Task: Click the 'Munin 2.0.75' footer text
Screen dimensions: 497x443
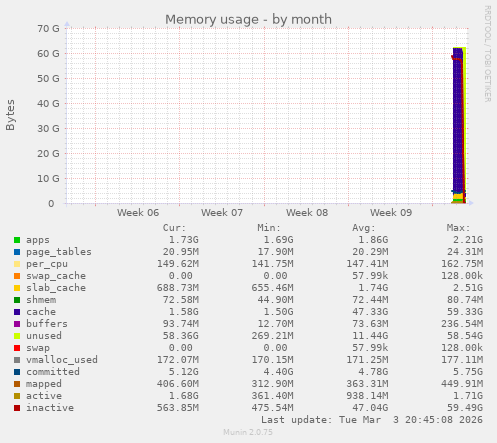Action: click(x=248, y=432)
